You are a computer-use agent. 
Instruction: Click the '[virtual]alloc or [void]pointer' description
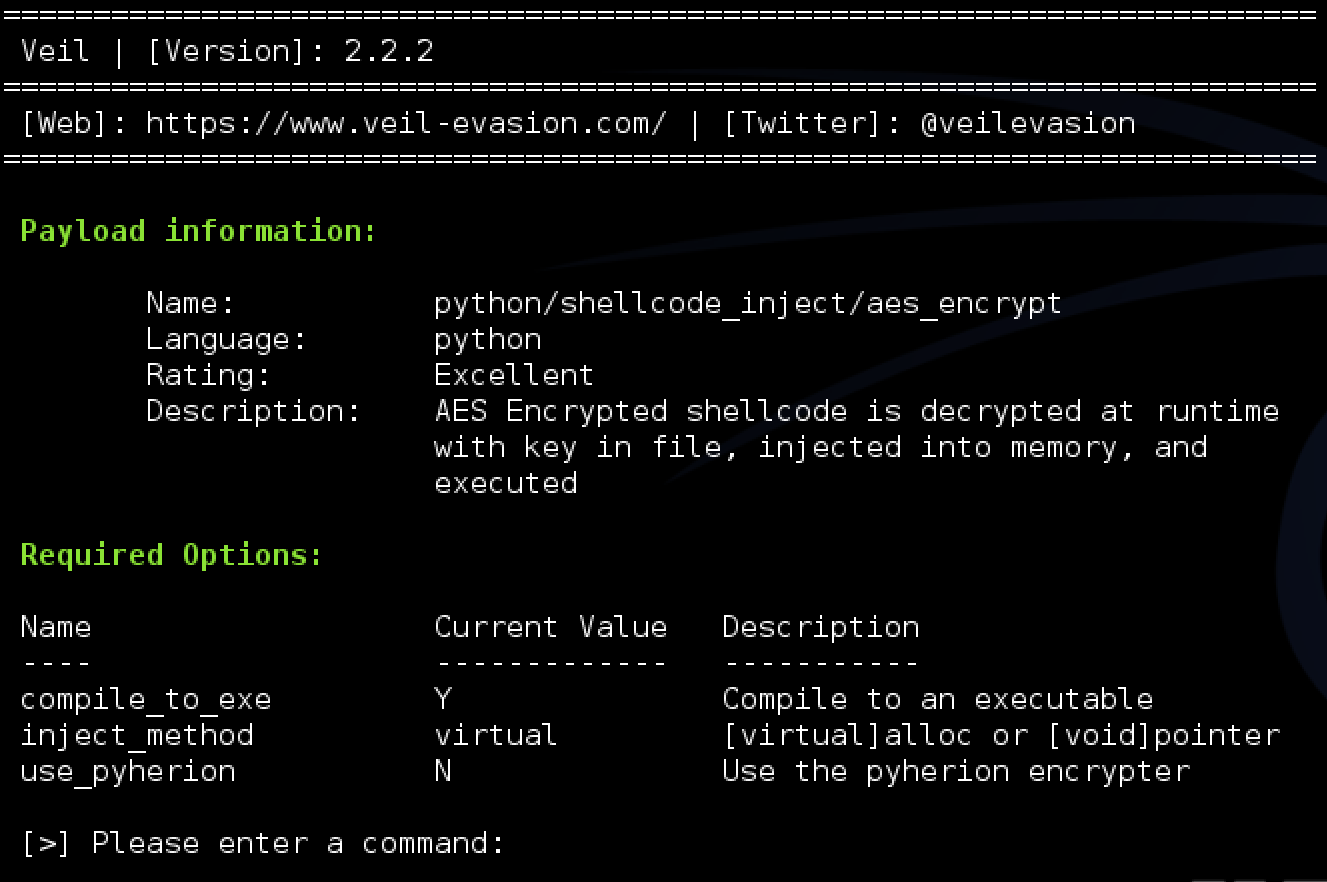point(1001,735)
